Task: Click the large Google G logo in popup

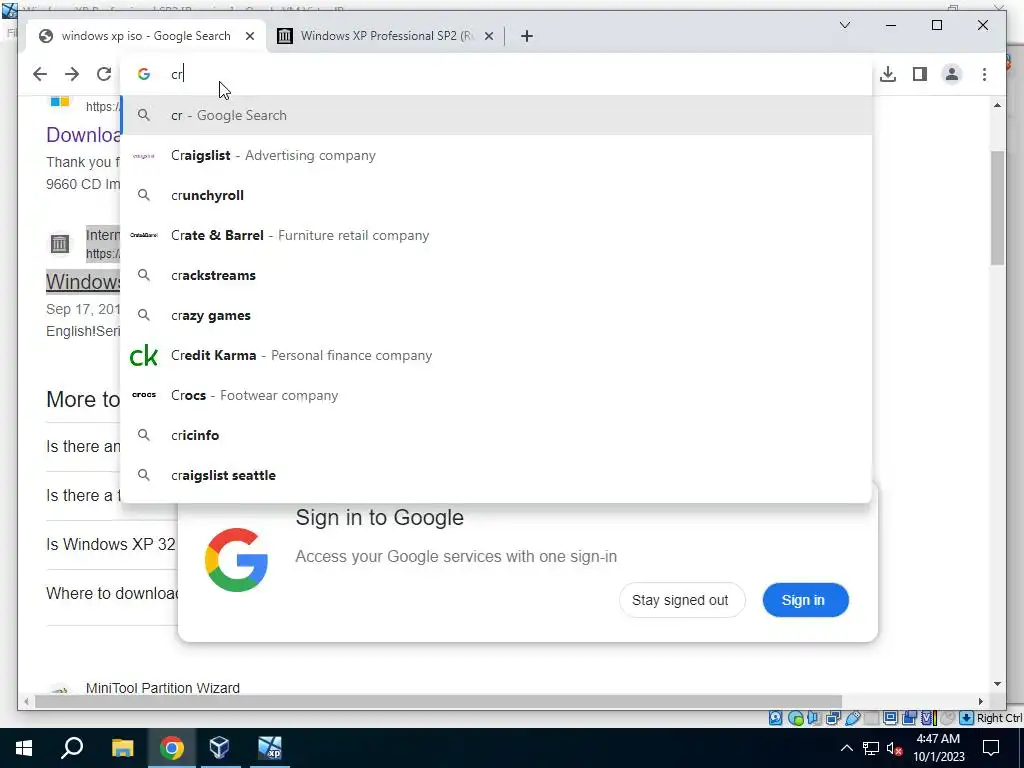Action: pos(236,560)
